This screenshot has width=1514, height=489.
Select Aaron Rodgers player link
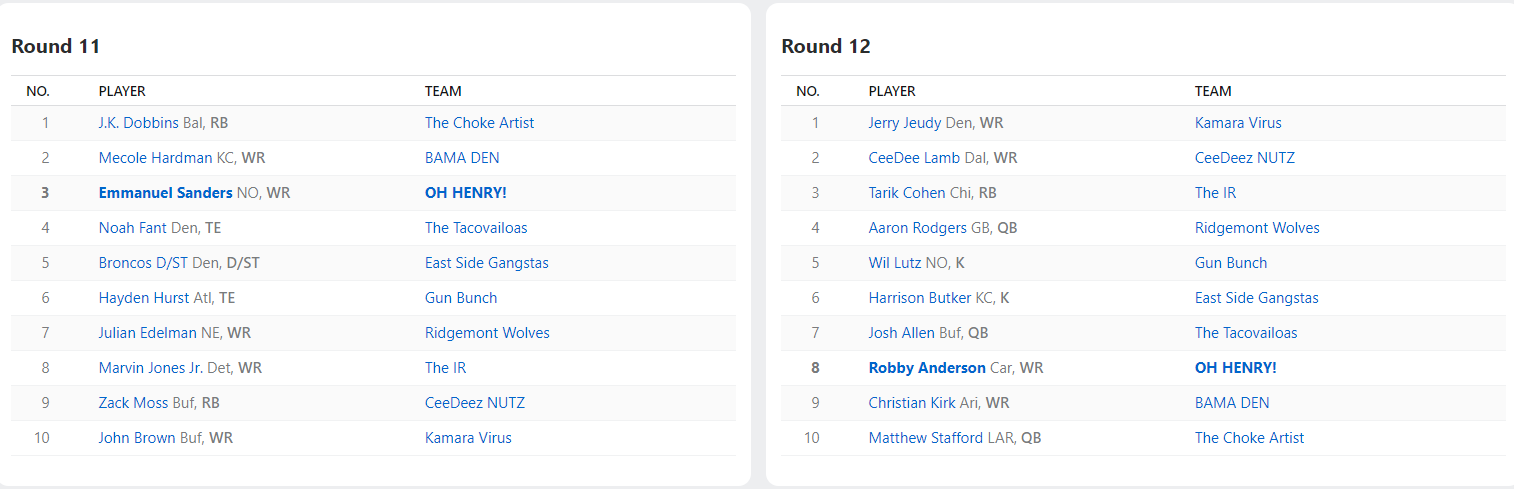tap(917, 228)
